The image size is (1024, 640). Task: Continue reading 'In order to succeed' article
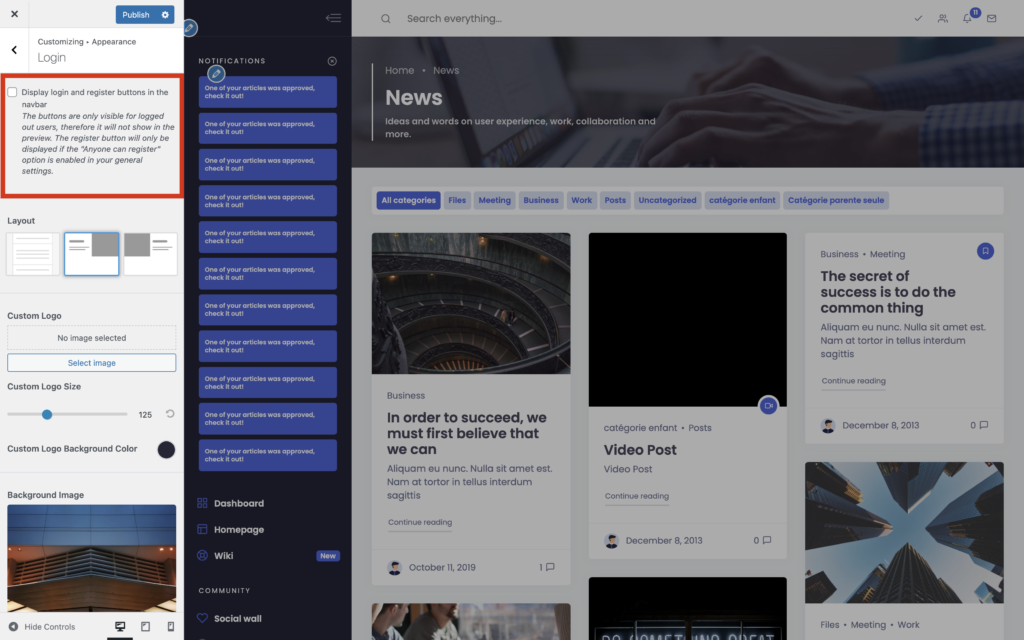tap(420, 522)
